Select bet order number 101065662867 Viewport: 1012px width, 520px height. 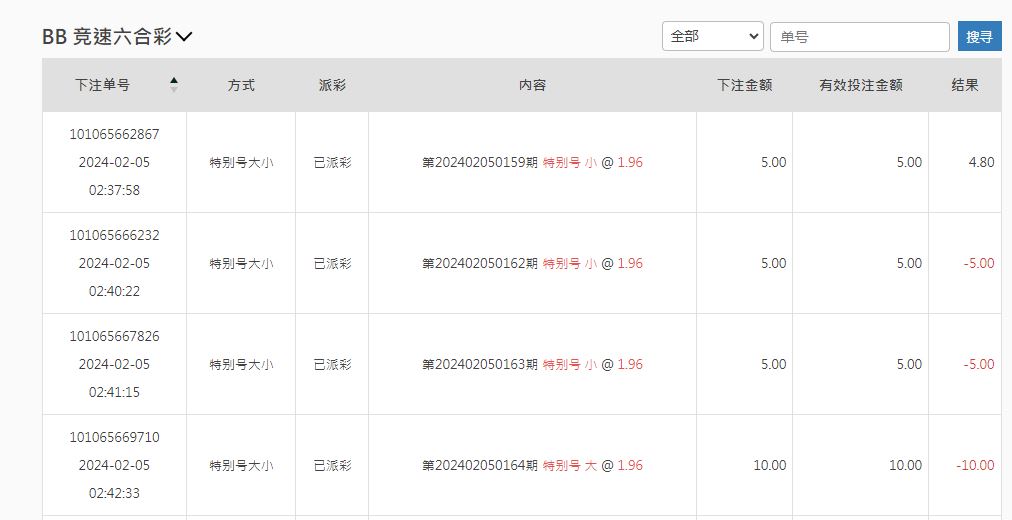click(114, 134)
